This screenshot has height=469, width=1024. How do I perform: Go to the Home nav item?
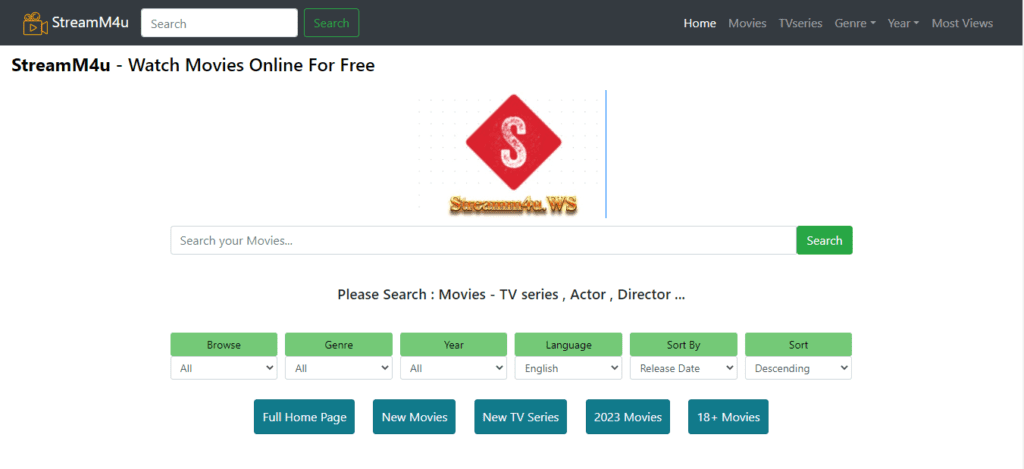click(x=699, y=23)
